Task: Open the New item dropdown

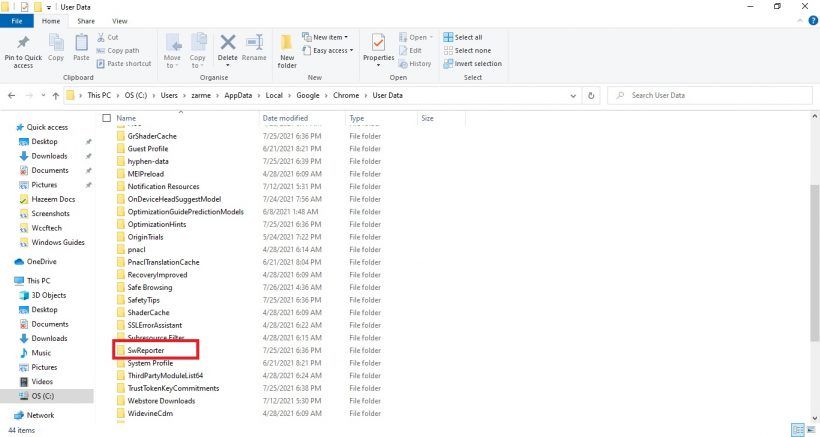Action: (x=333, y=37)
